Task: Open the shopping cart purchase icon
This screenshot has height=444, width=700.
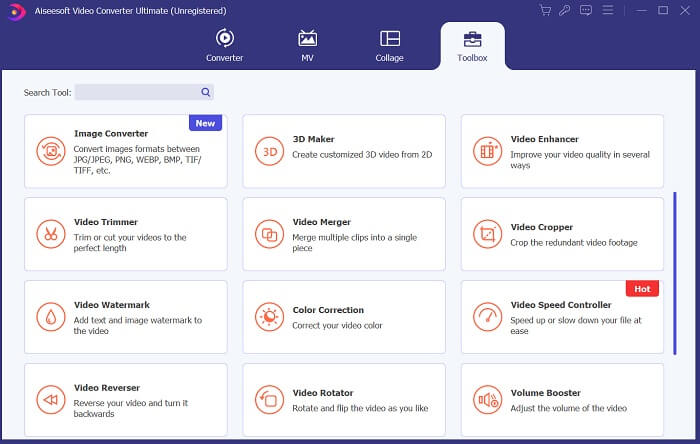Action: click(x=545, y=10)
